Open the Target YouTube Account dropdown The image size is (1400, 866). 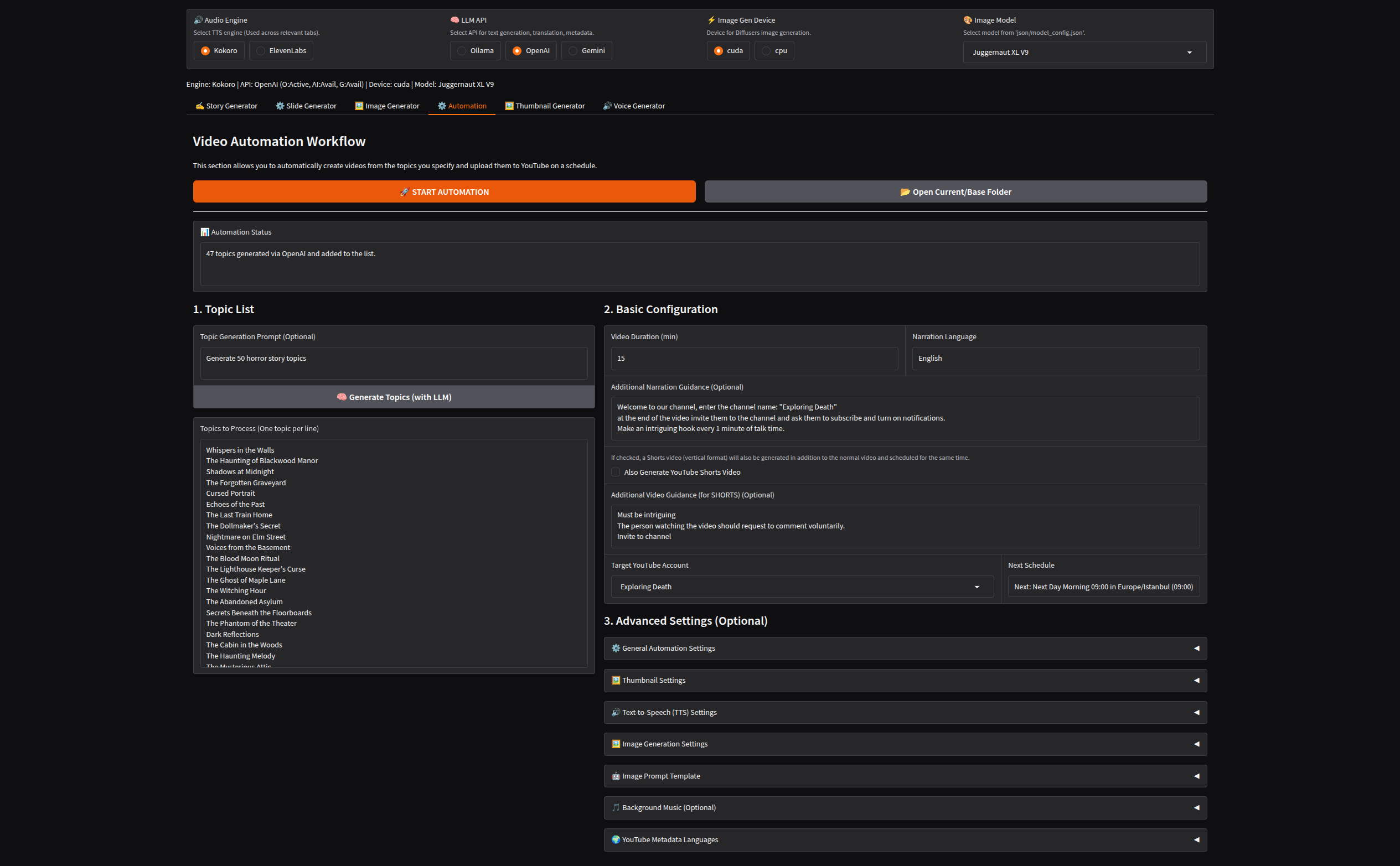click(x=802, y=587)
